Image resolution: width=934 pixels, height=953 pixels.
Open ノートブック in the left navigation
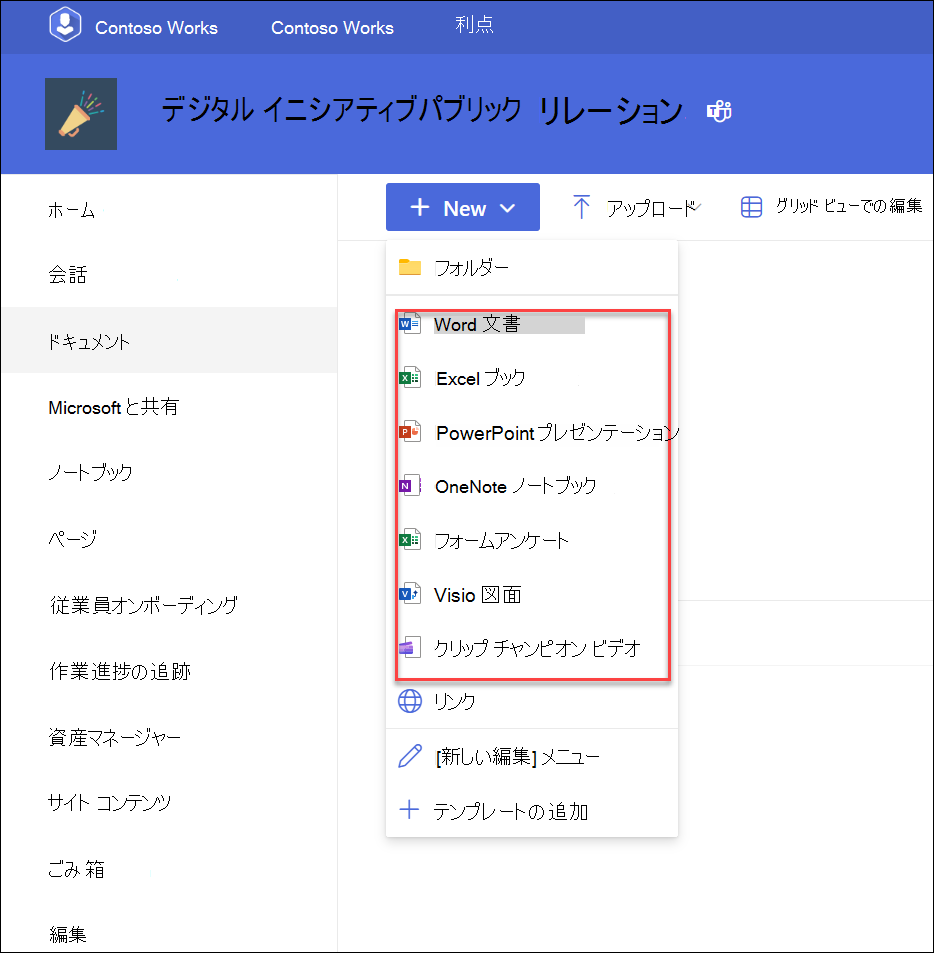point(90,472)
